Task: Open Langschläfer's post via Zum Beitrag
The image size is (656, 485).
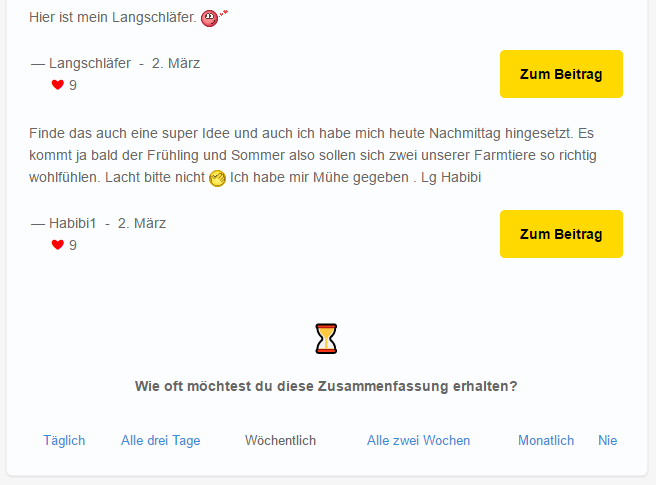Action: click(x=561, y=74)
